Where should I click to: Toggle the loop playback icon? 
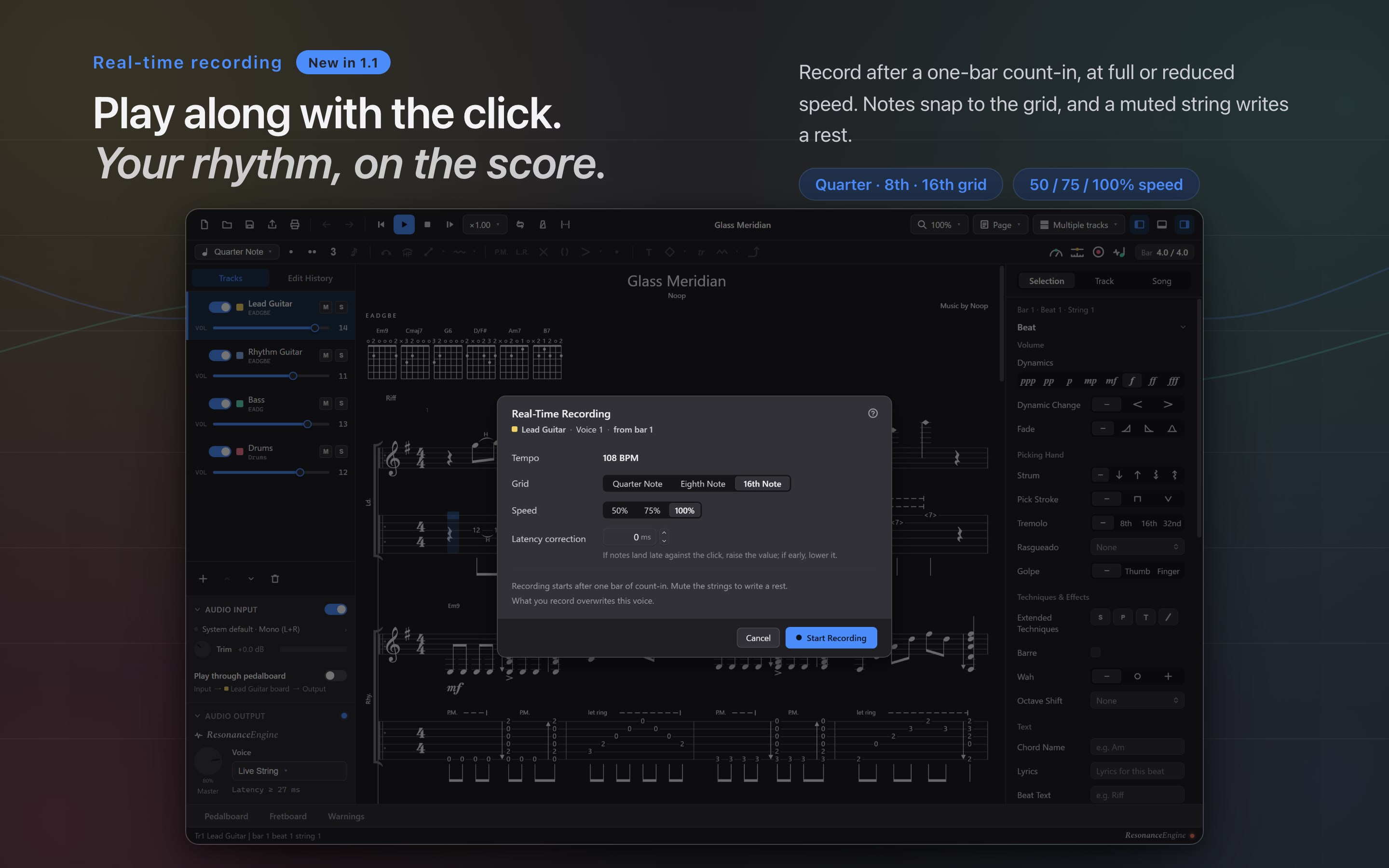click(x=520, y=224)
